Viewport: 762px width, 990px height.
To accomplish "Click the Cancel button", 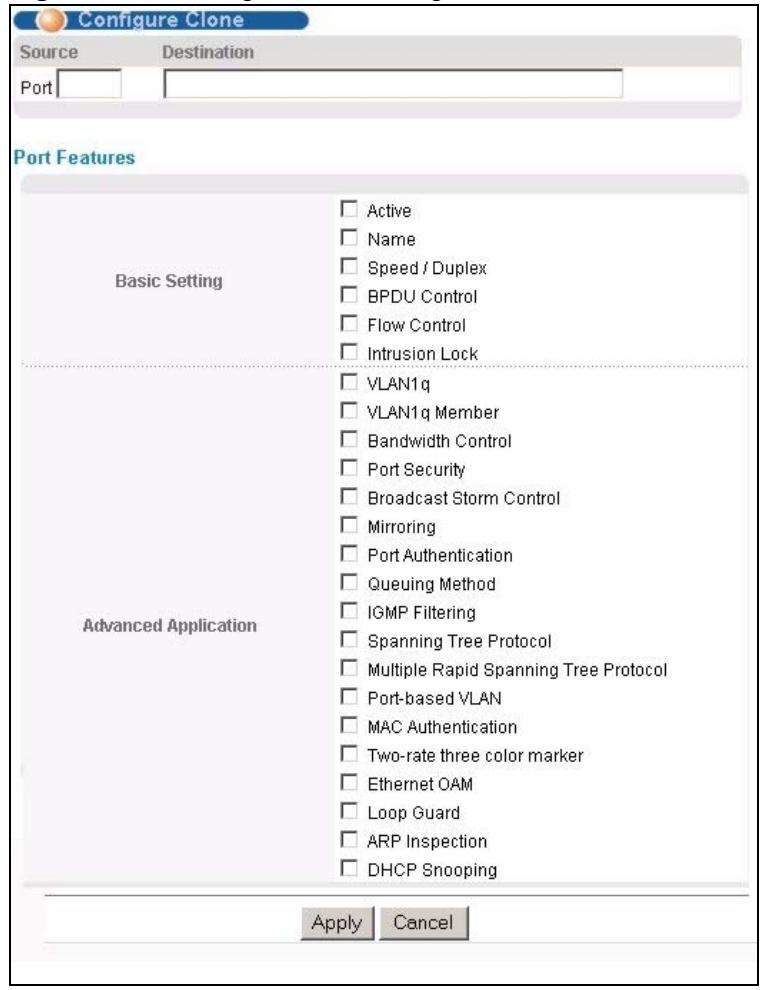I will pos(424,923).
